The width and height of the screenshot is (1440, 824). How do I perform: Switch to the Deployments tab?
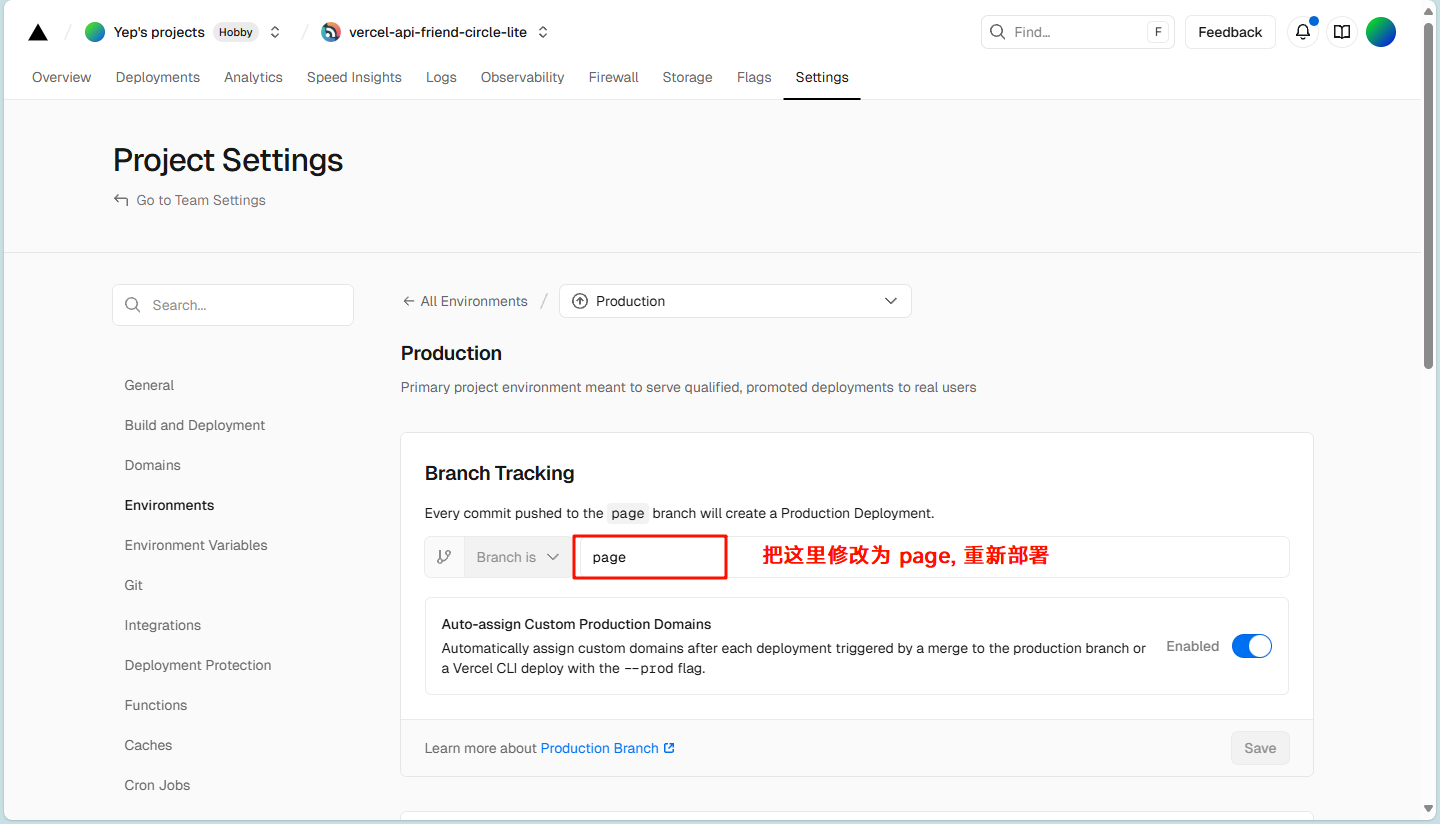pyautogui.click(x=158, y=77)
